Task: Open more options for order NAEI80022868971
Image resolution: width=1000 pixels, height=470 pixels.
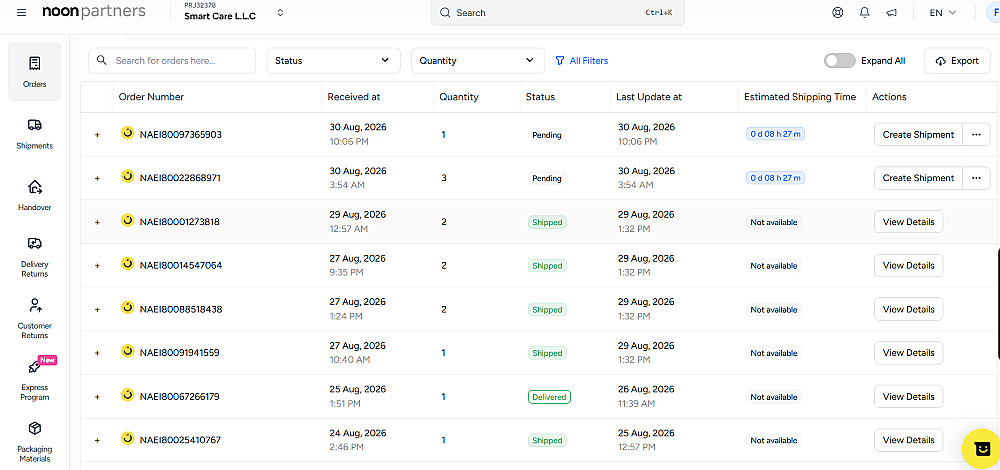Action: coord(976,178)
